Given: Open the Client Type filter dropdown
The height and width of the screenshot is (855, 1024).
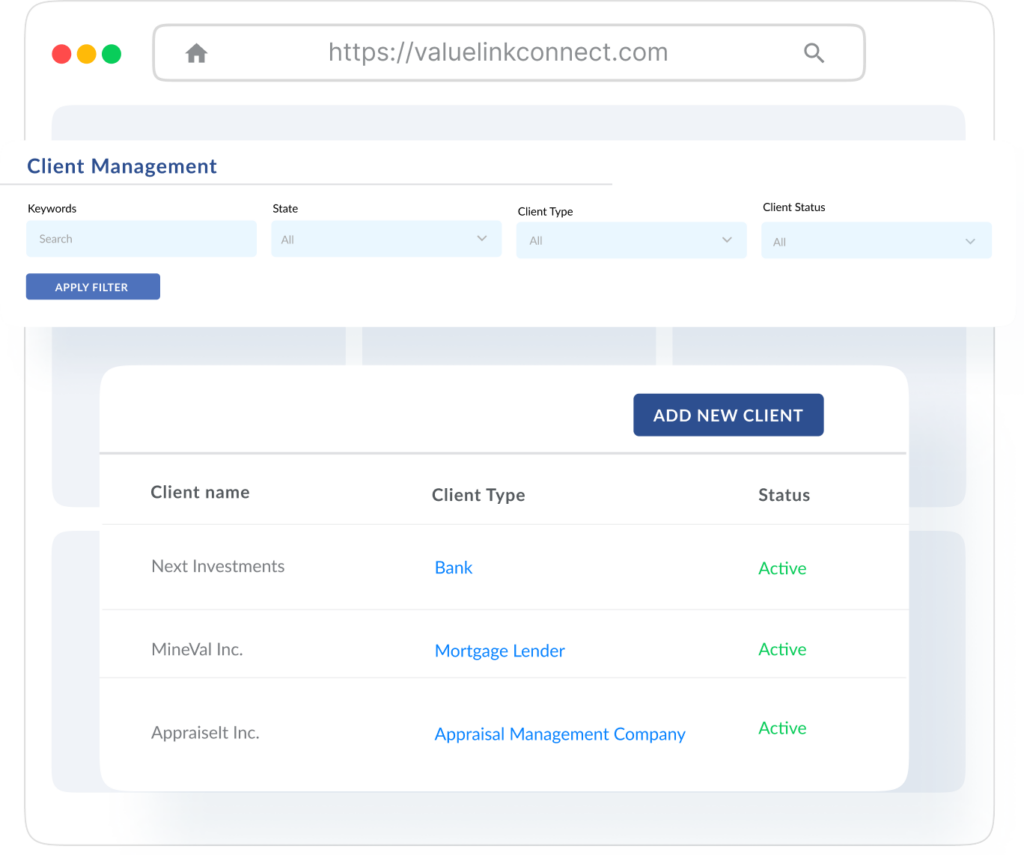Looking at the screenshot, I should (631, 240).
